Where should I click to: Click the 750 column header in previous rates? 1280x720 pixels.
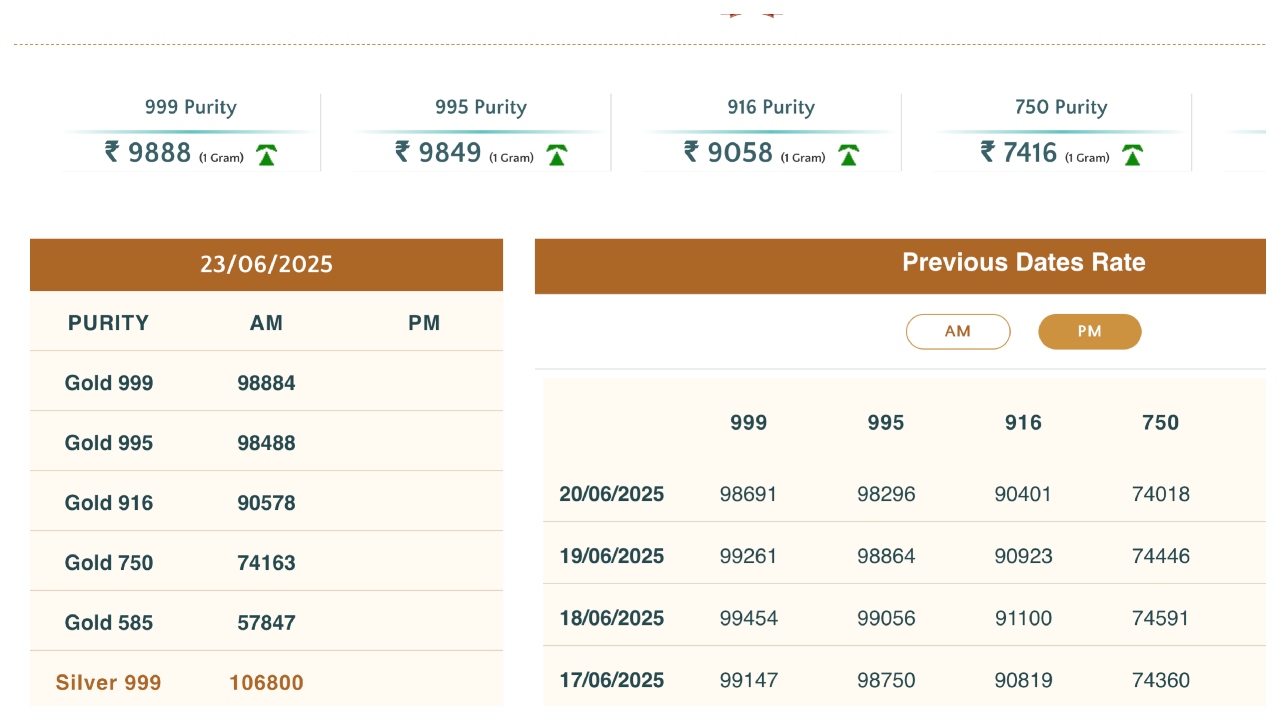tap(1160, 423)
